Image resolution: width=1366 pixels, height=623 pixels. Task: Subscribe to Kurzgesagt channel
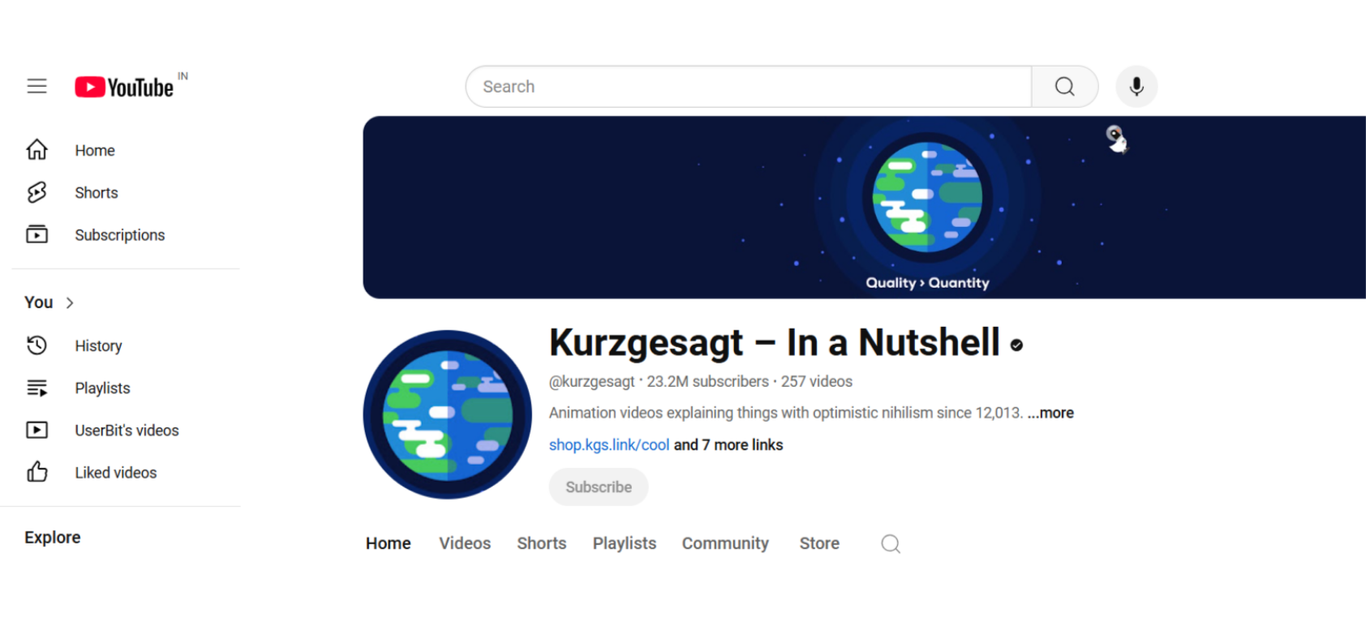pyautogui.click(x=598, y=487)
